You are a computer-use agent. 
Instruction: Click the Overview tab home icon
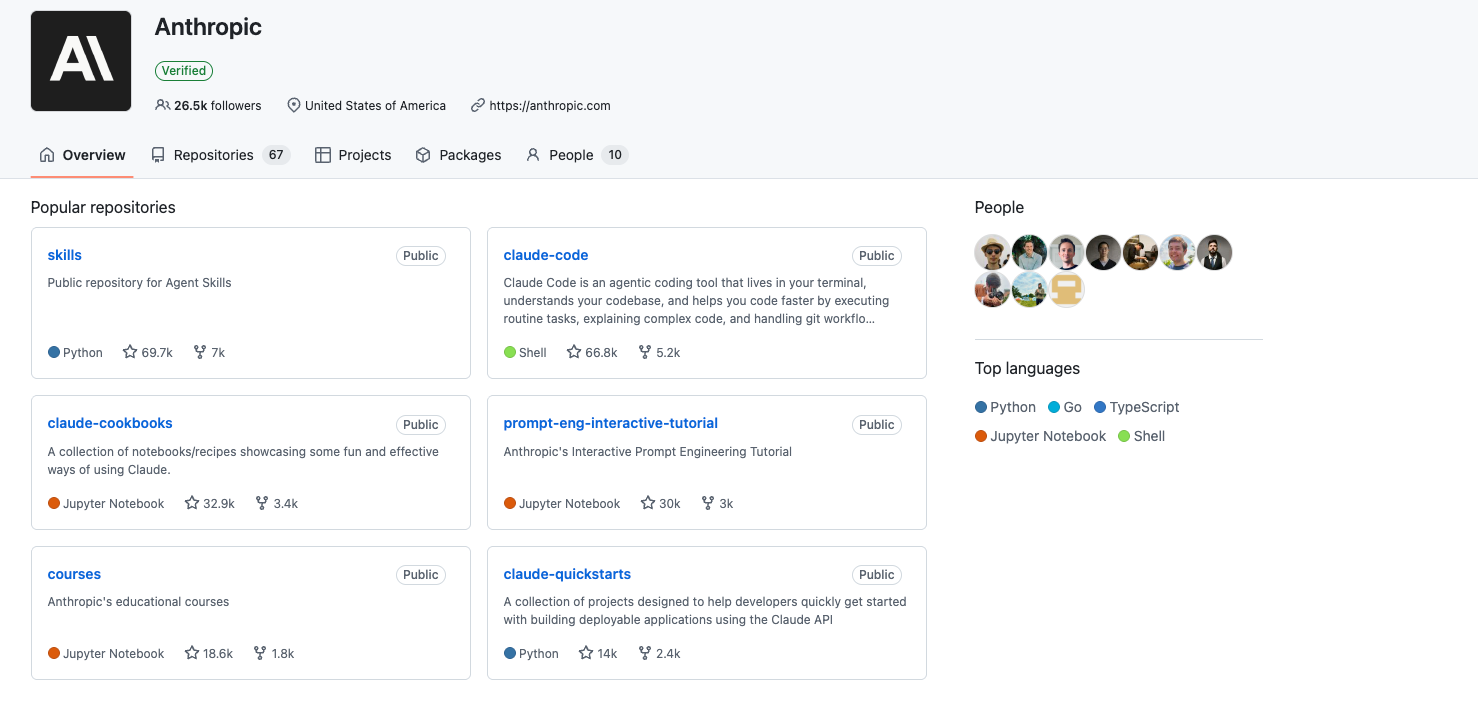pyautogui.click(x=47, y=155)
